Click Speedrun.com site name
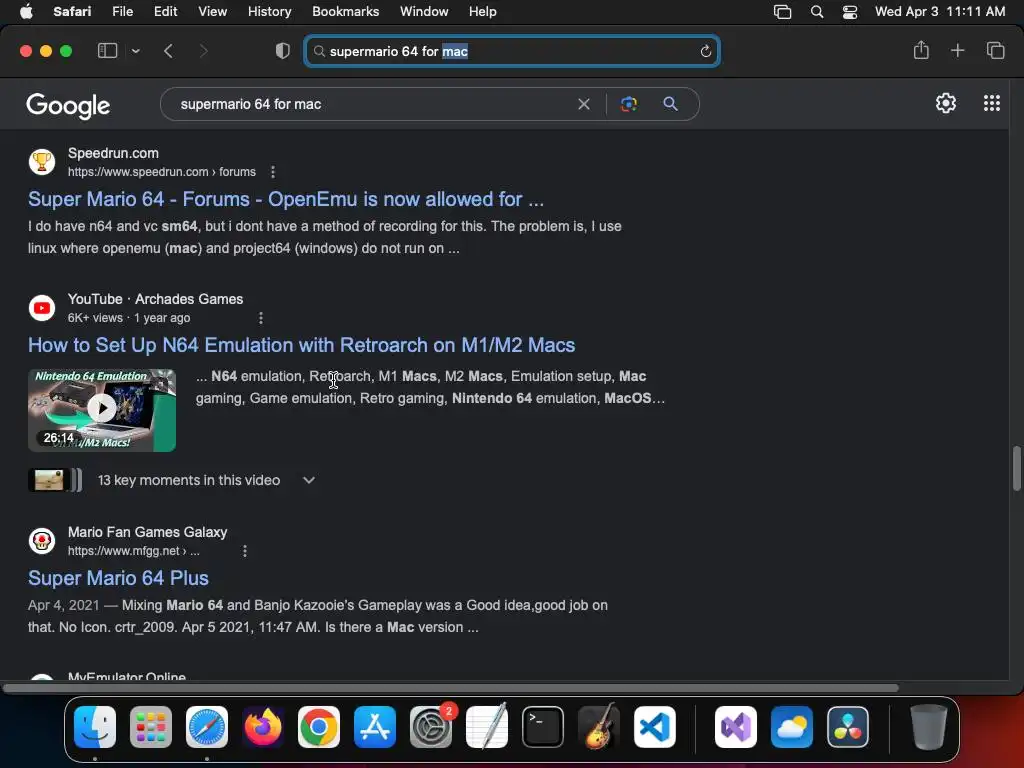The image size is (1024, 768). pos(113,153)
